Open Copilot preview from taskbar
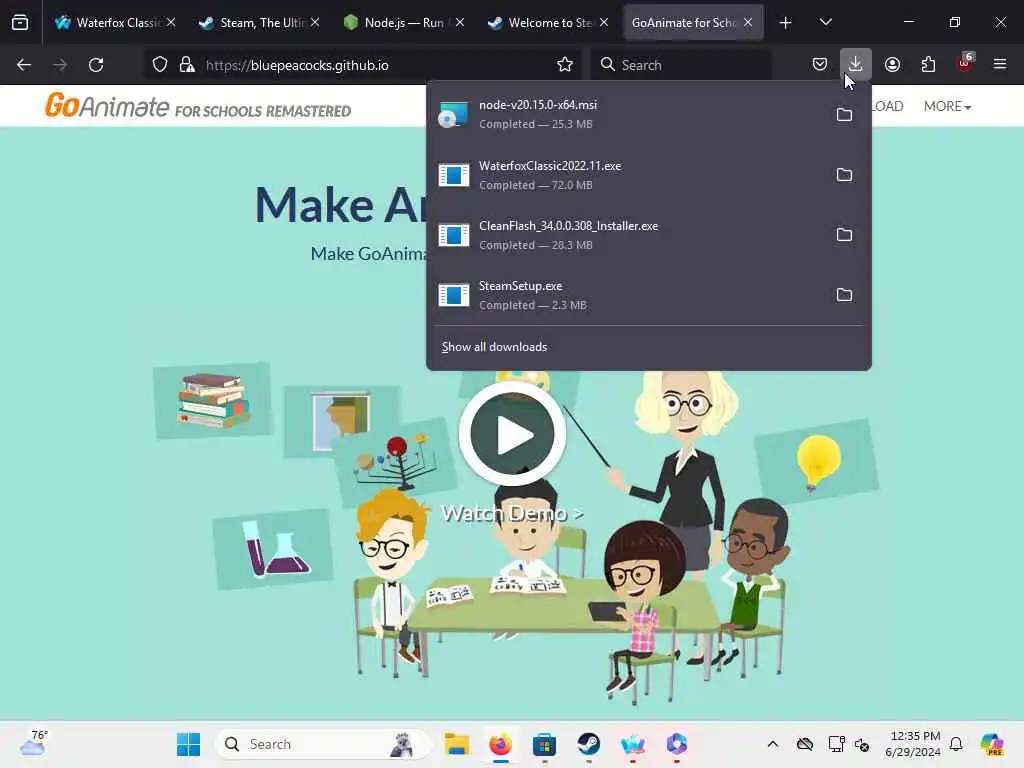The height and width of the screenshot is (768, 1024). tap(992, 744)
